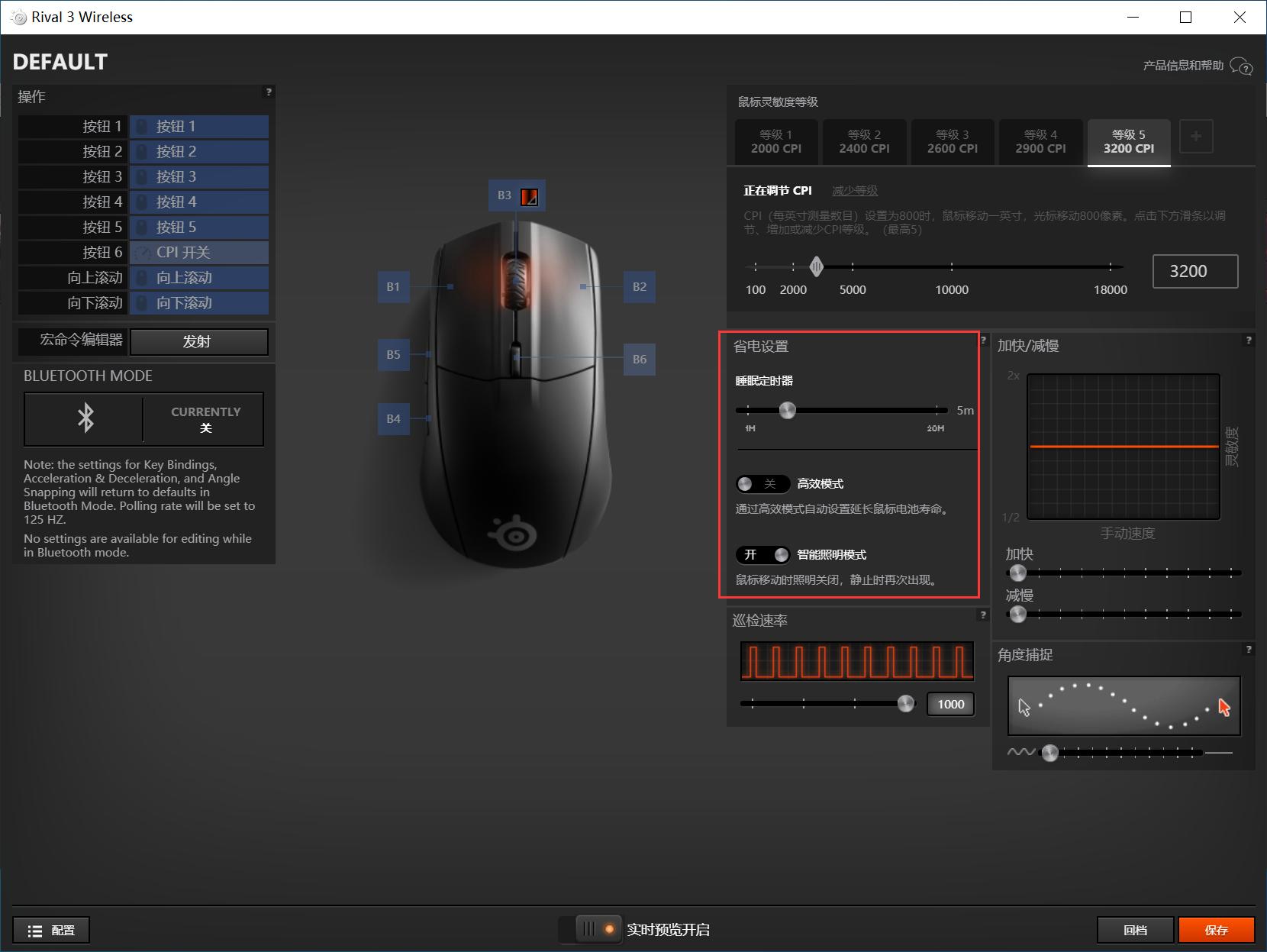Click the help question mark on 操作 panel

pos(268,92)
